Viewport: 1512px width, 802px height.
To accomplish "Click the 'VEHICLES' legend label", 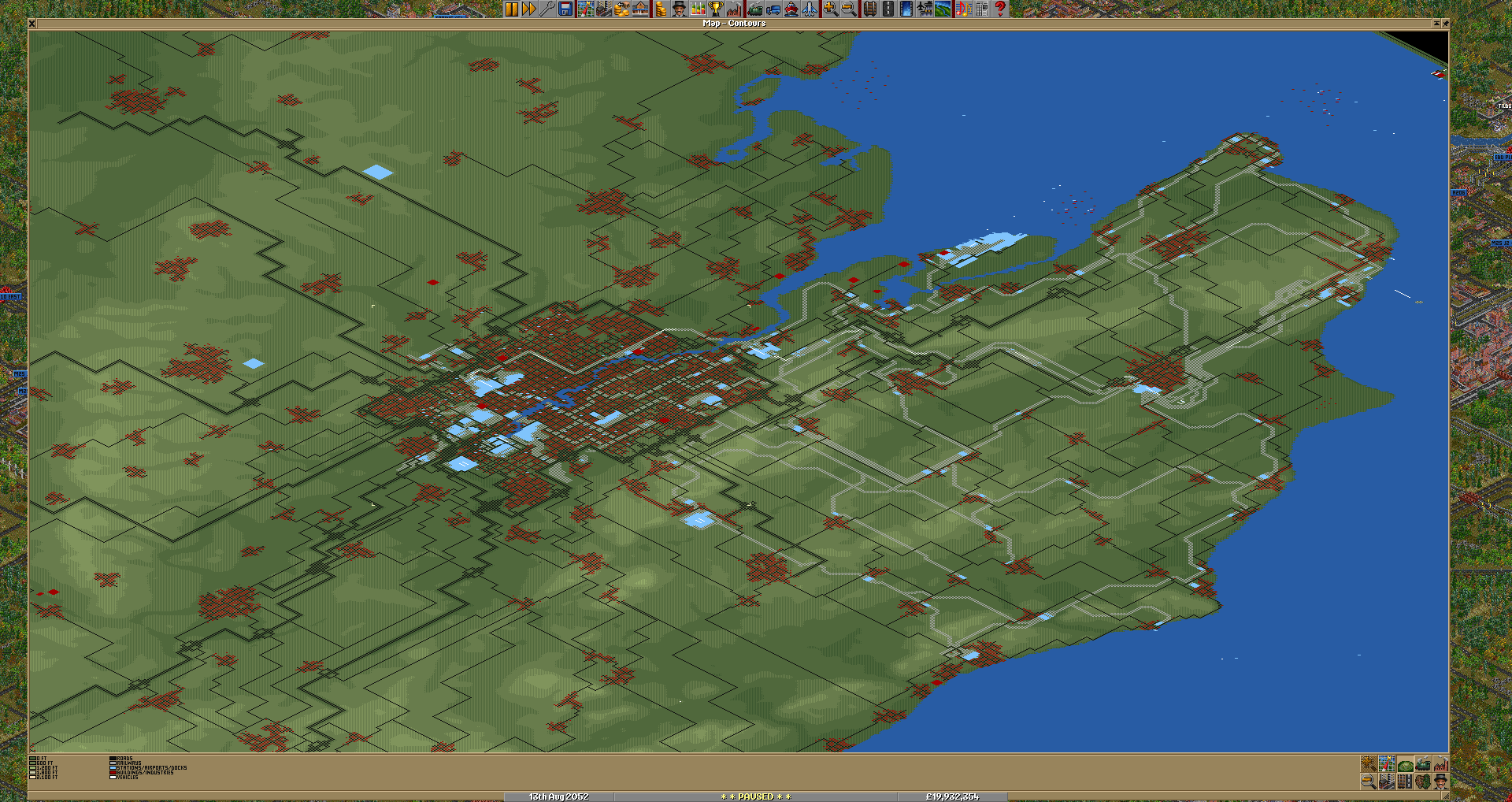I will pyautogui.click(x=128, y=778).
